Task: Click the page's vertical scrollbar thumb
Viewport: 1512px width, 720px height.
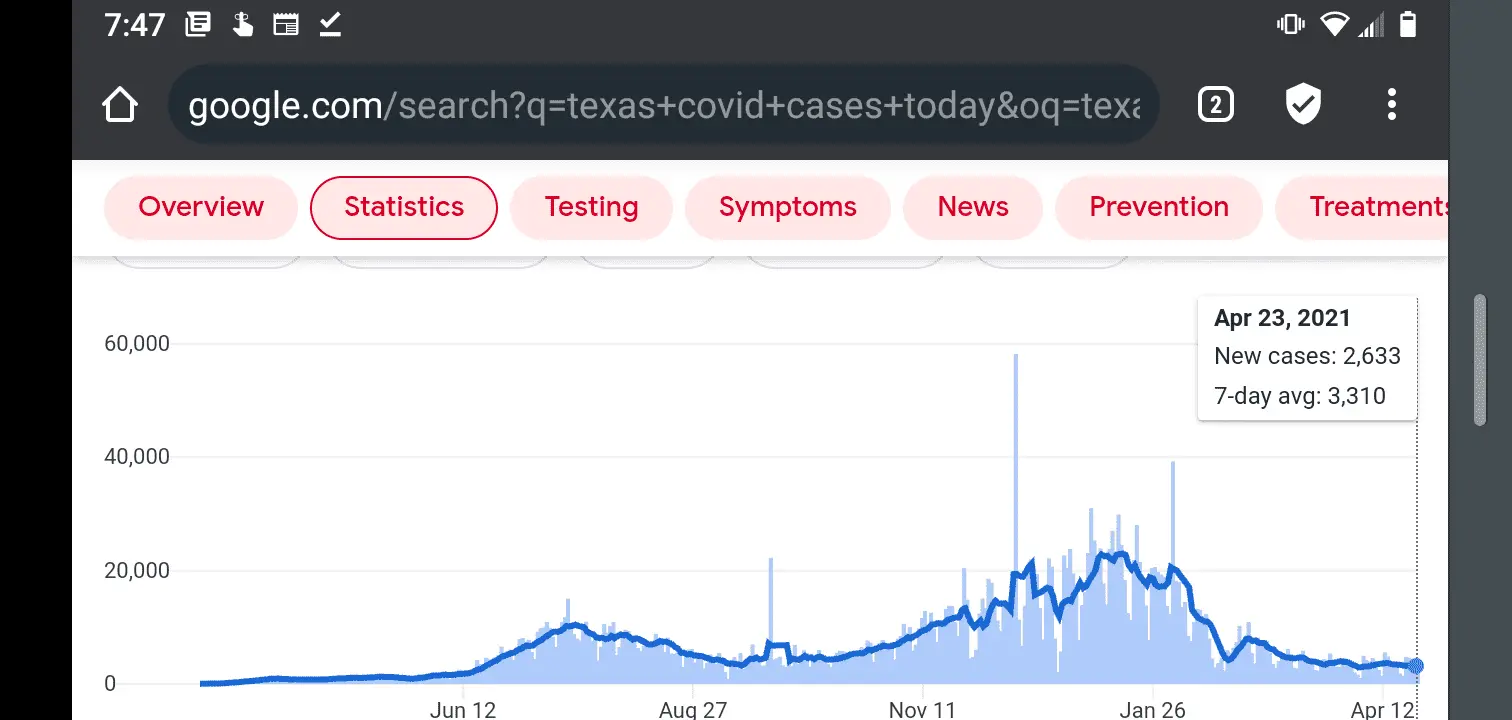Action: coord(1481,360)
